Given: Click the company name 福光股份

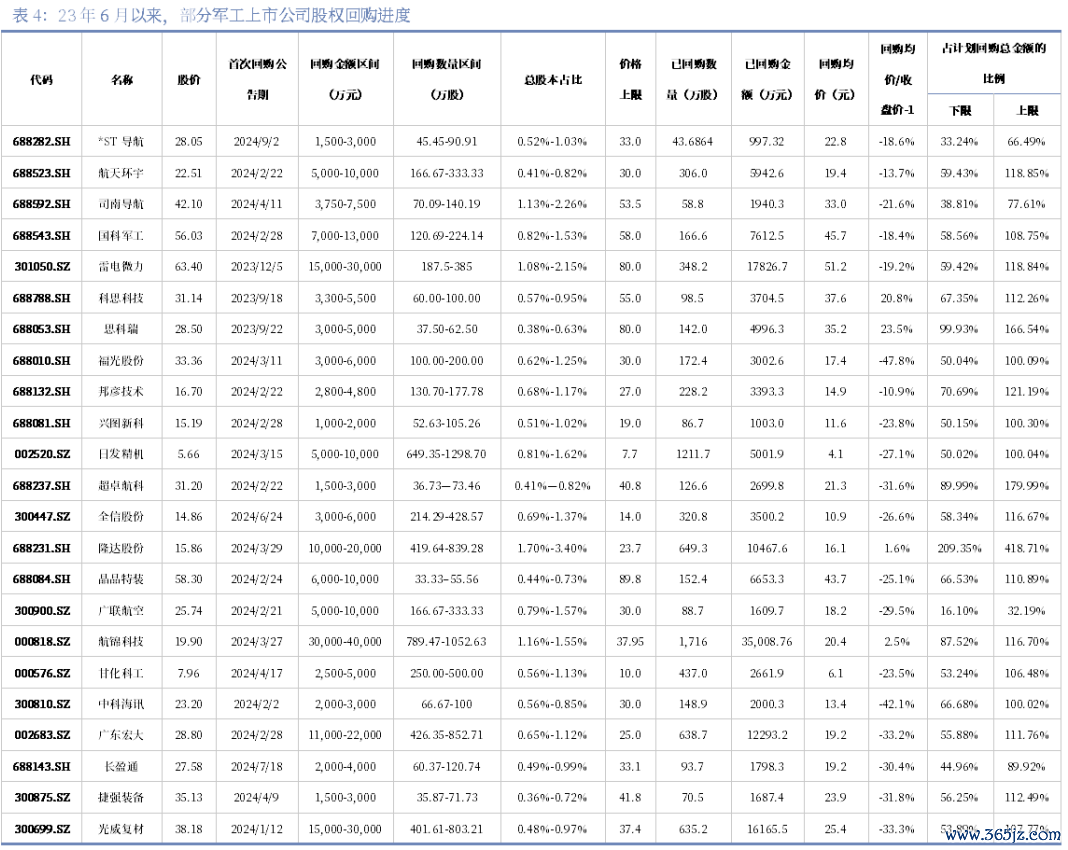Looking at the screenshot, I should [121, 361].
